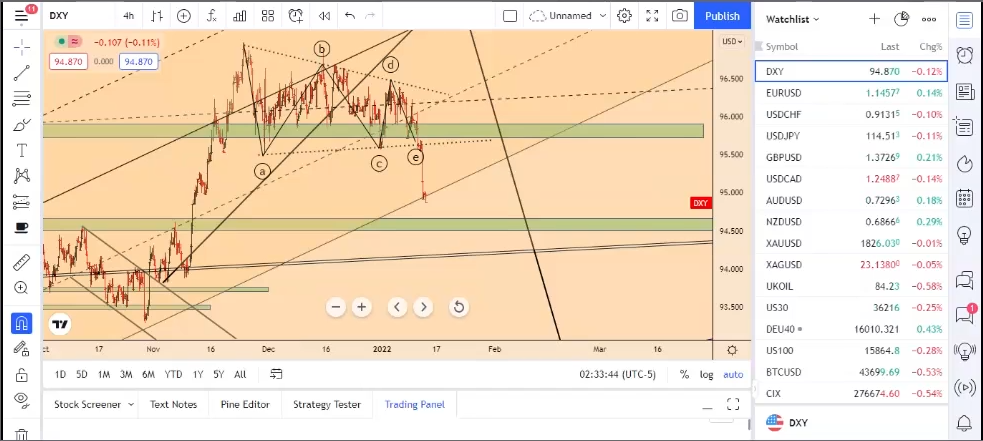Screen dimensions: 983x441
Task: Click the snapshot camera icon
Action: coord(680,16)
